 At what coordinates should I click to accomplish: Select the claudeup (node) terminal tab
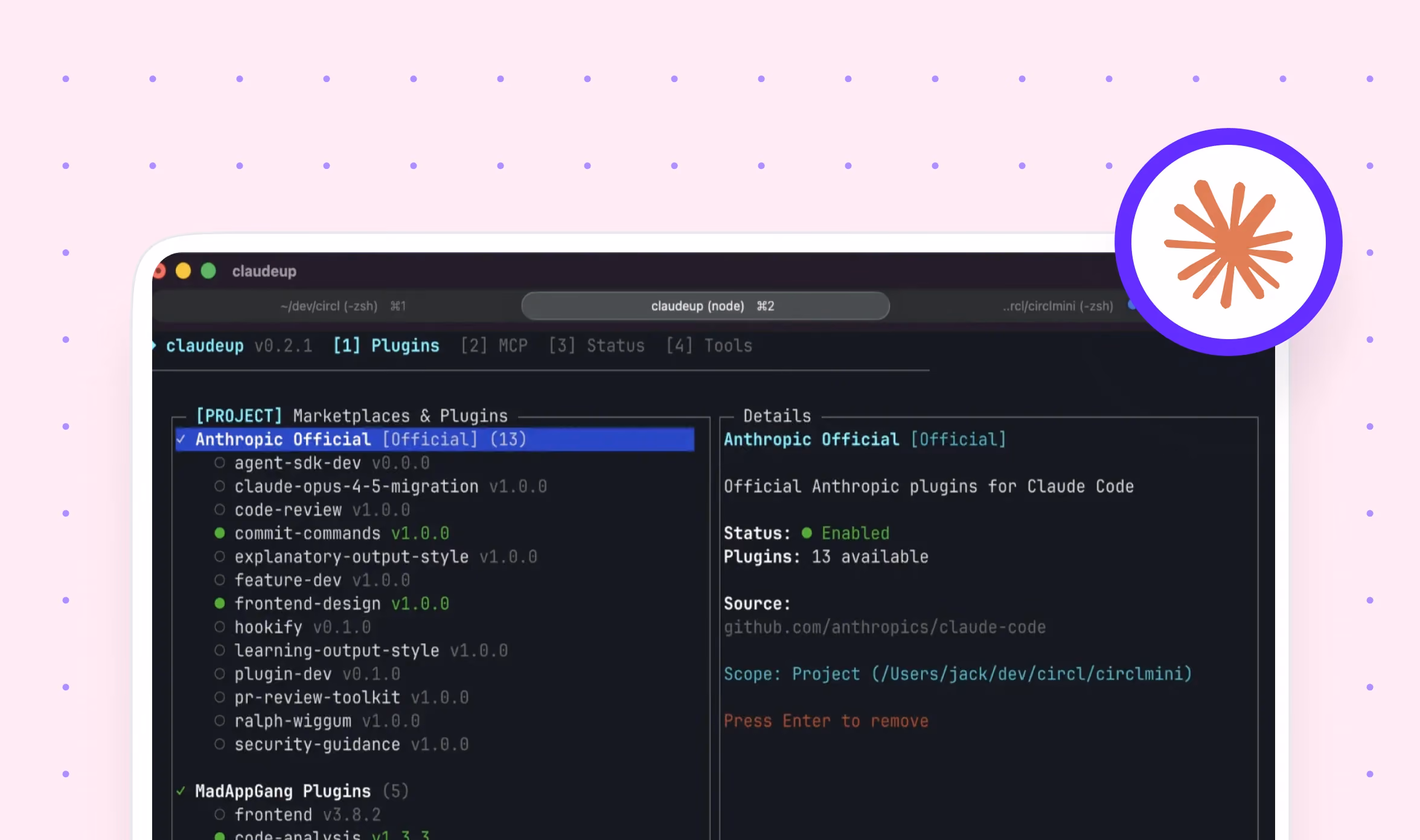[705, 306]
